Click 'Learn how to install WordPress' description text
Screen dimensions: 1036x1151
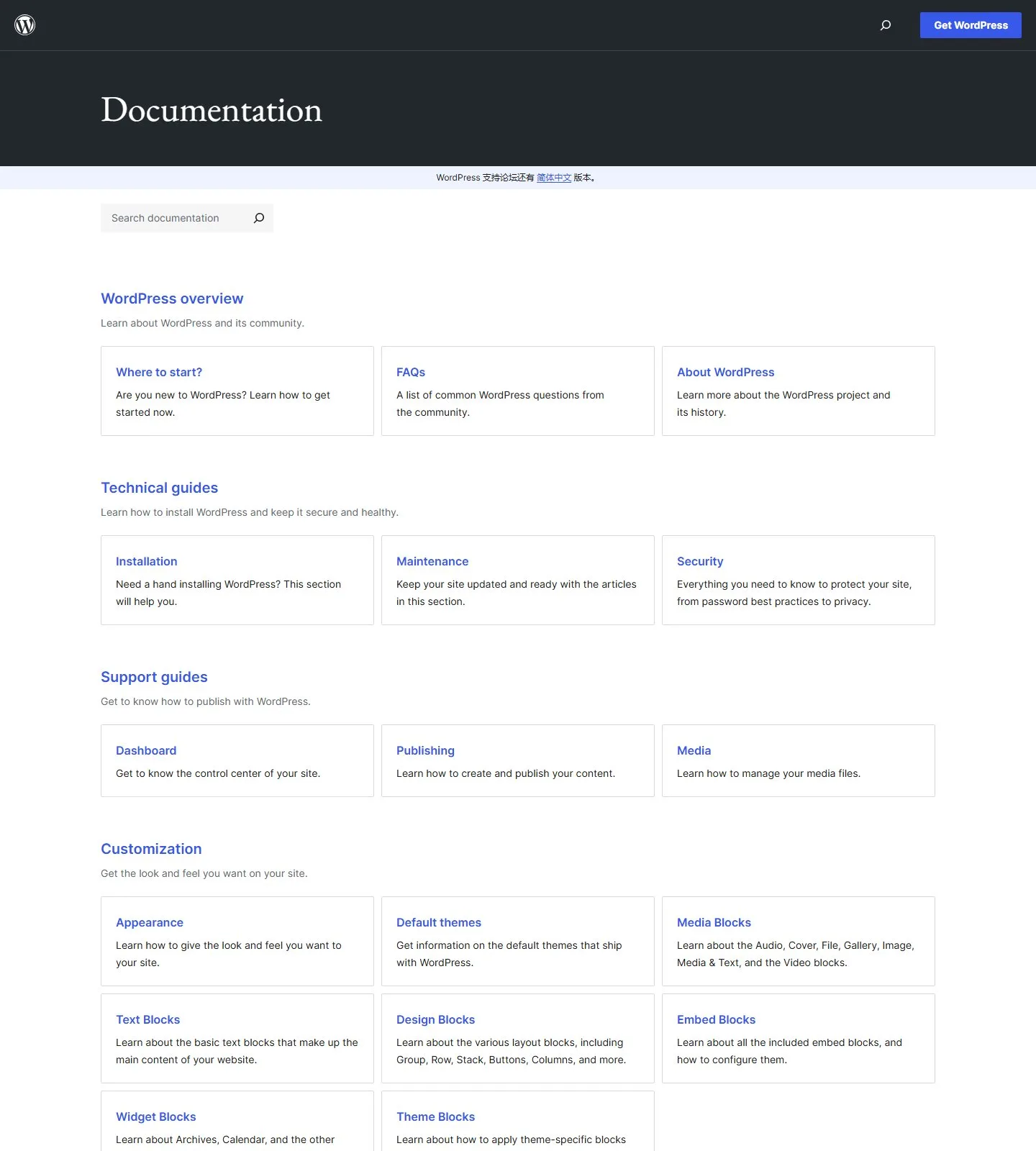coord(249,512)
